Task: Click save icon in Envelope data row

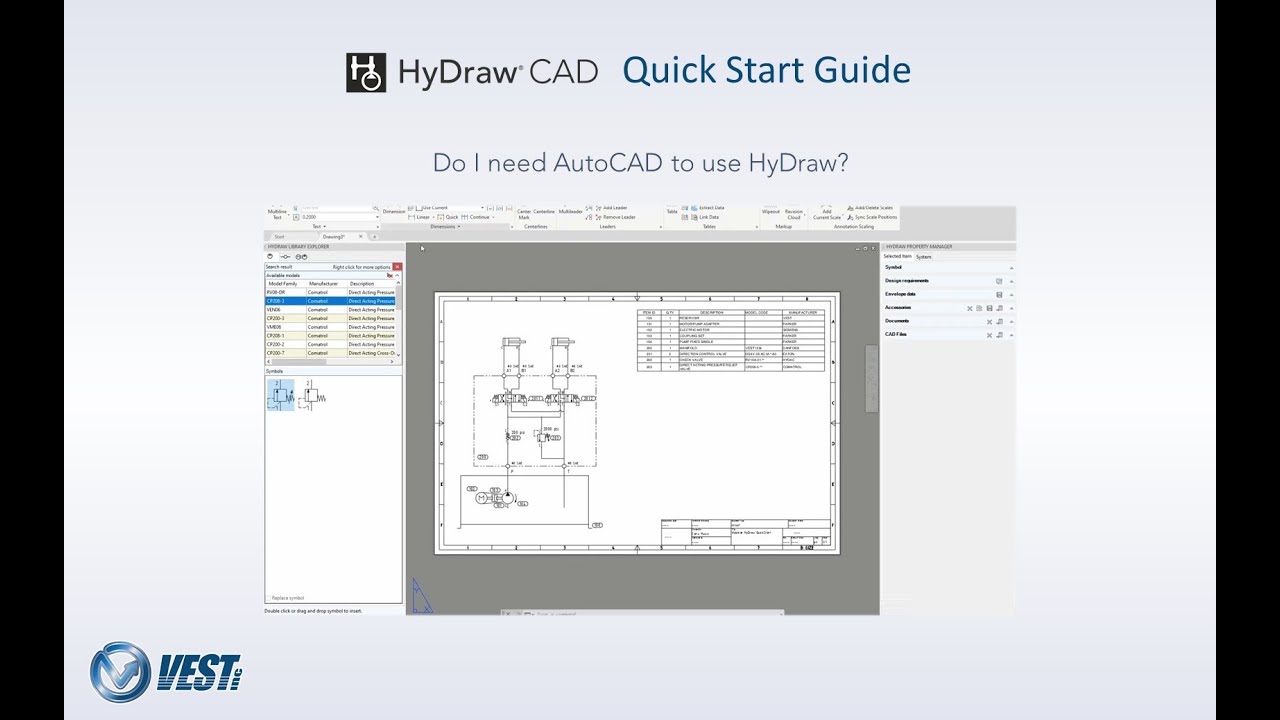Action: click(999, 294)
